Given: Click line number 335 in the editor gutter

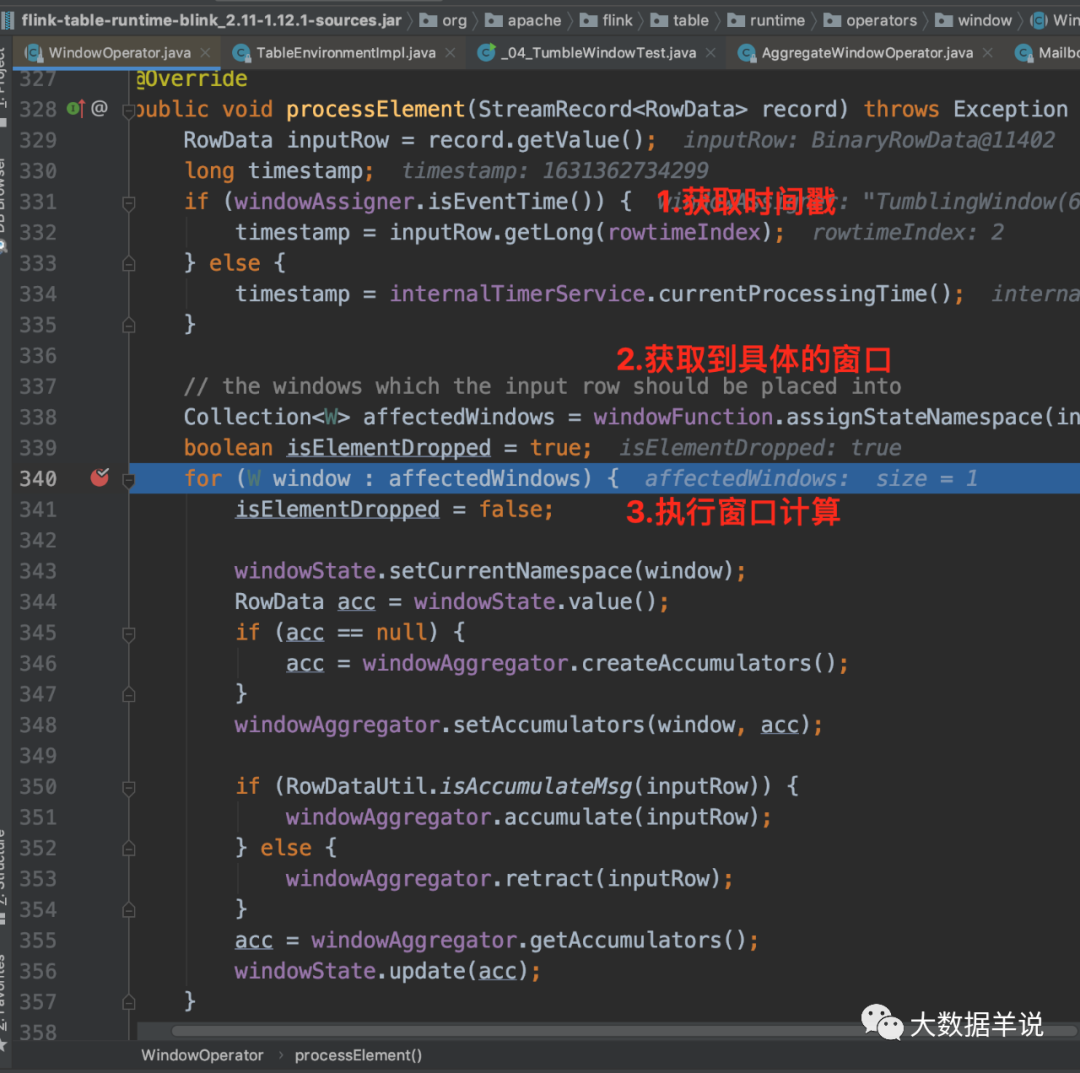Looking at the screenshot, I should pyautogui.click(x=40, y=324).
